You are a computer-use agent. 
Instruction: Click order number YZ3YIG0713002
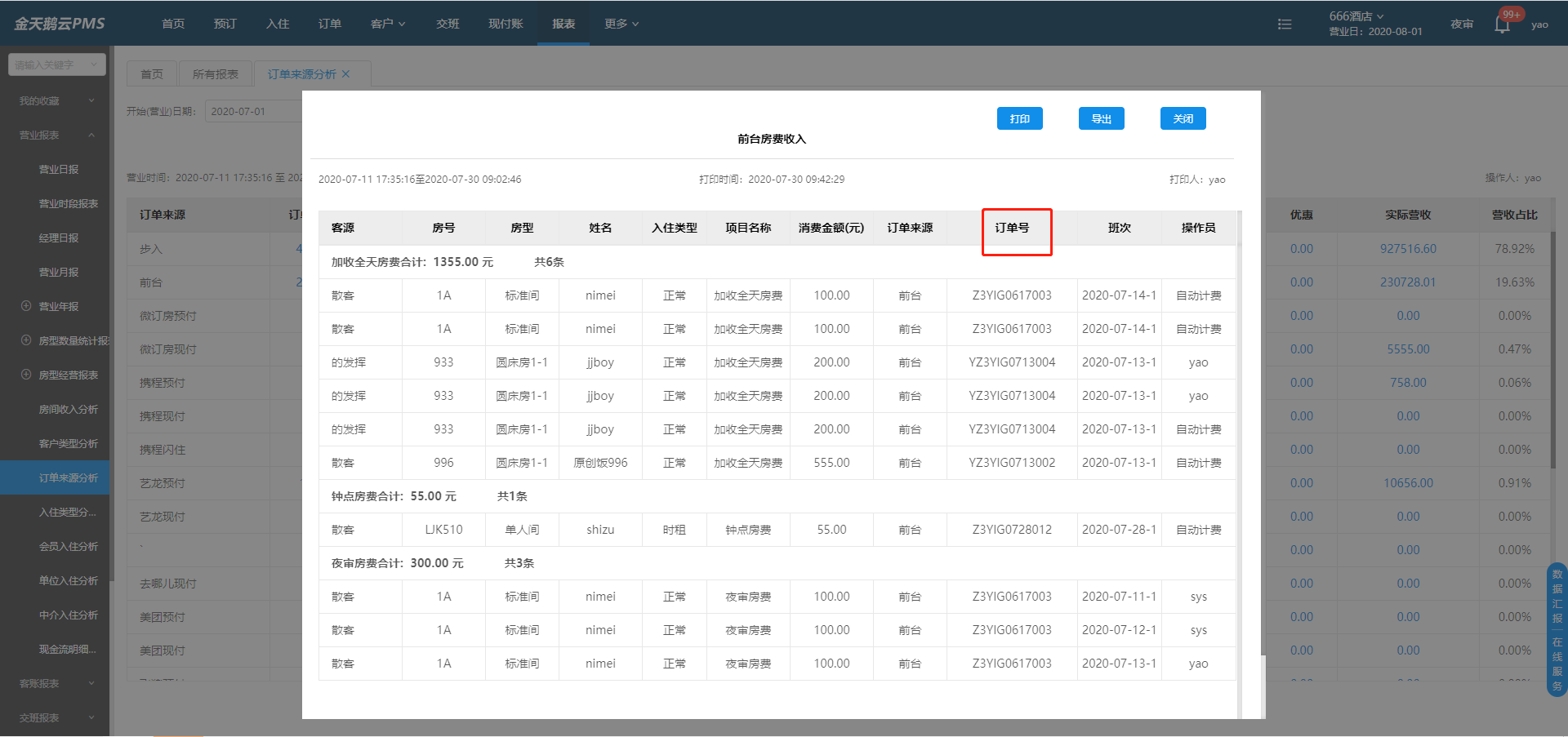click(x=1012, y=463)
